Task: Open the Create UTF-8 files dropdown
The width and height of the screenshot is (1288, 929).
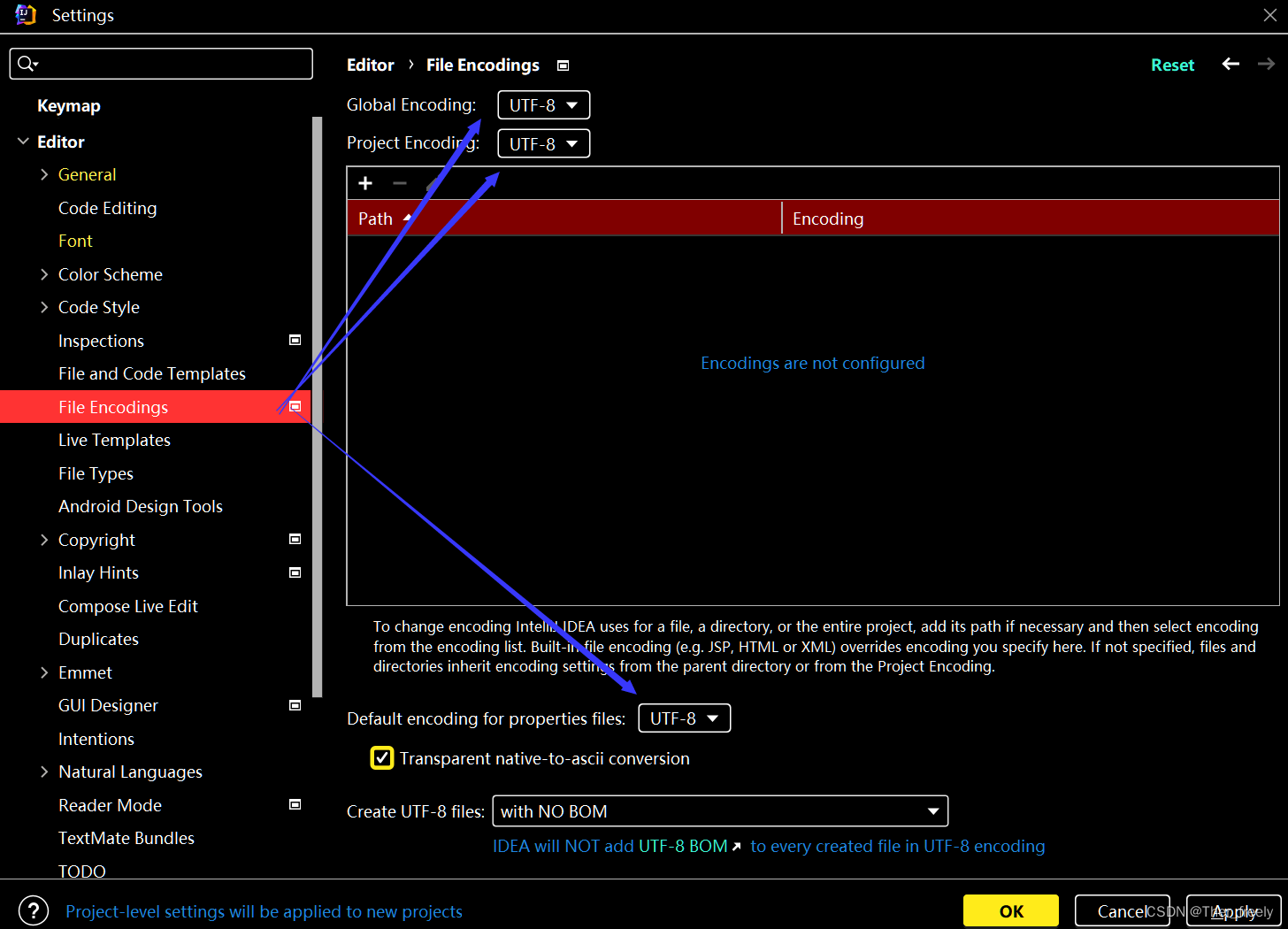Action: (720, 811)
